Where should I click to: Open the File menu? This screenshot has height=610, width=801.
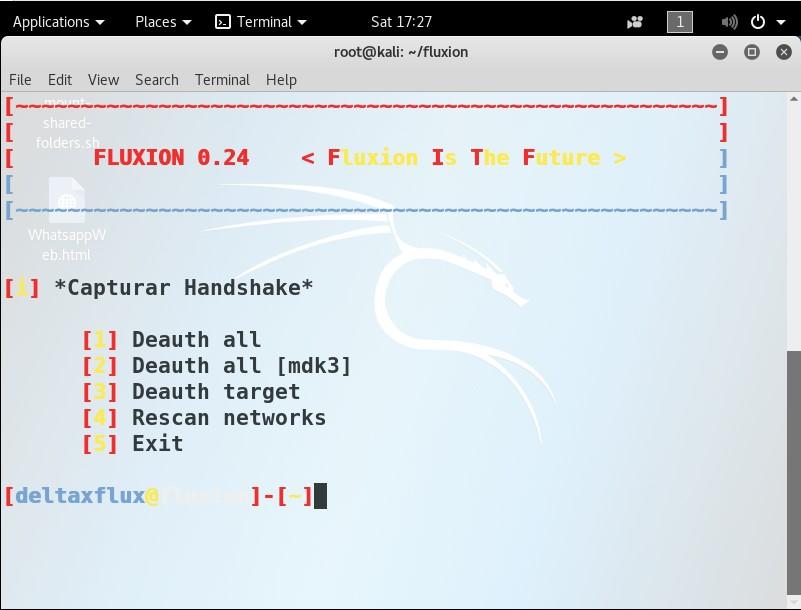click(x=20, y=80)
